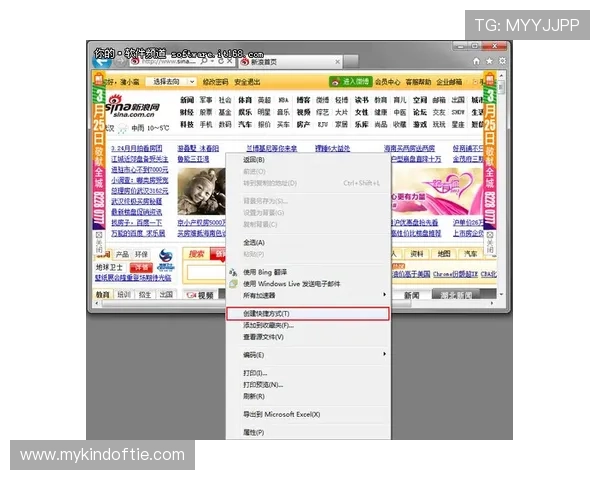Viewport: 600px width, 480px height.
Task: Open the 科技 channel link
Action: pyautogui.click(x=187, y=124)
